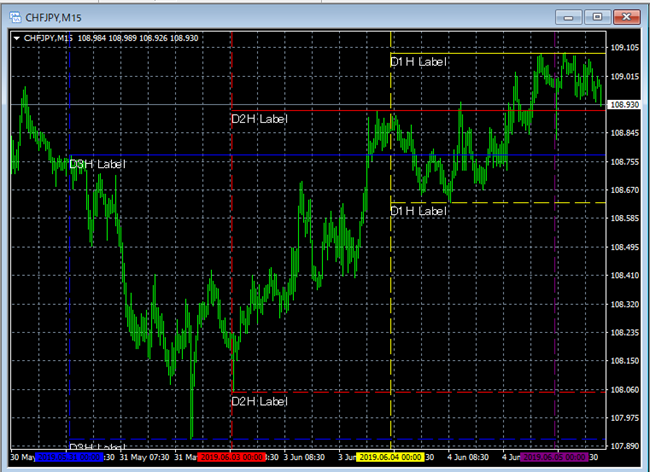650x472 pixels.
Task: Click the 4 Jun 08:30 time axis label
Action: (468, 457)
